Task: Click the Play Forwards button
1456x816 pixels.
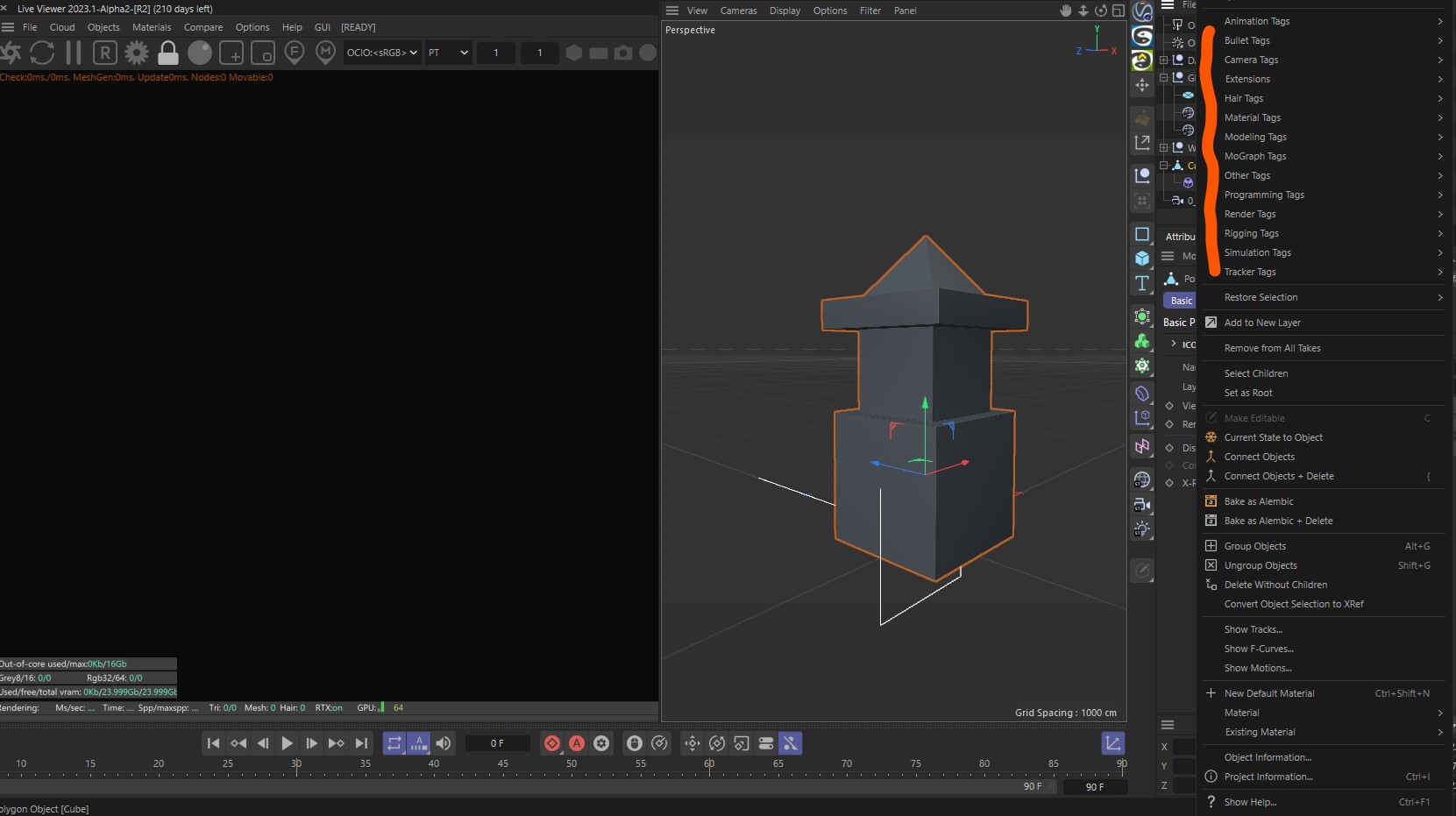Action: (x=287, y=743)
